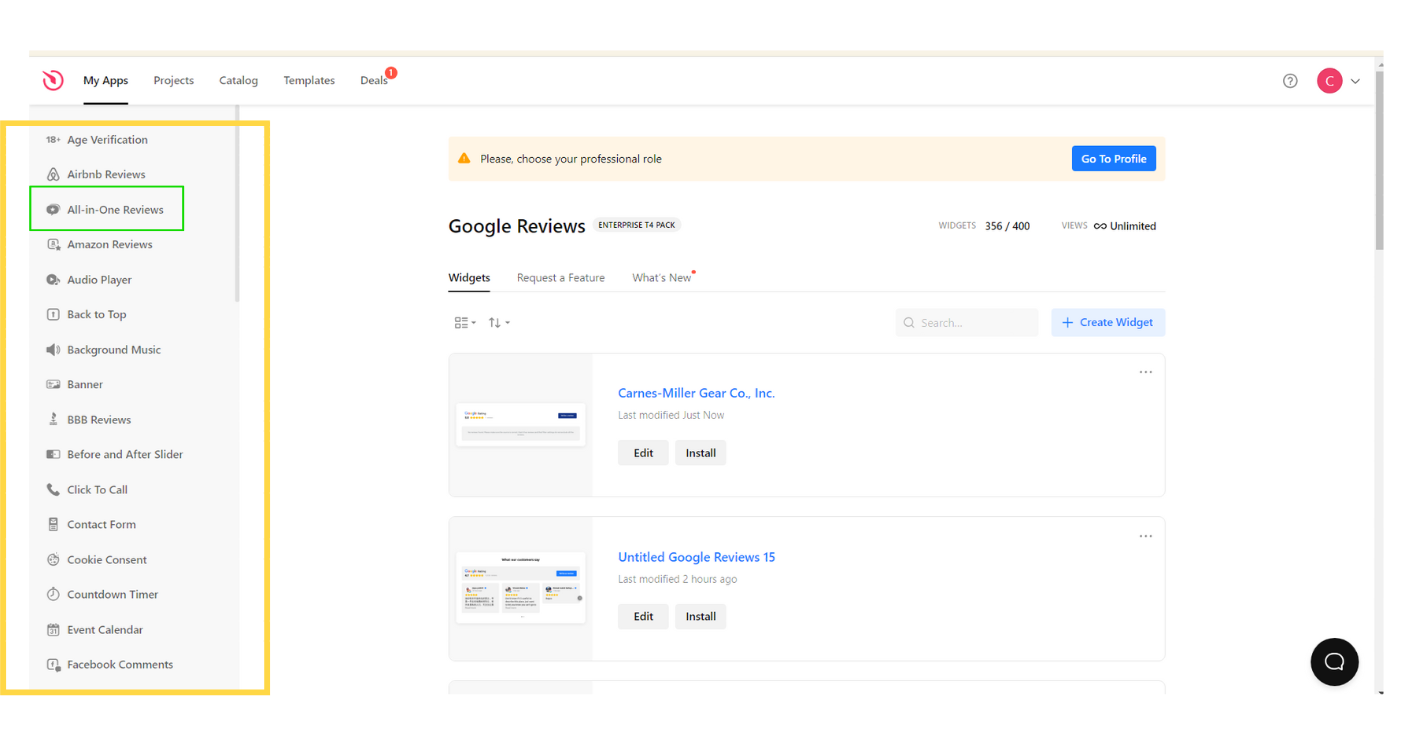This screenshot has width=1425, height=746.
Task: Click the Elfsight logo icon
Action: 53,80
